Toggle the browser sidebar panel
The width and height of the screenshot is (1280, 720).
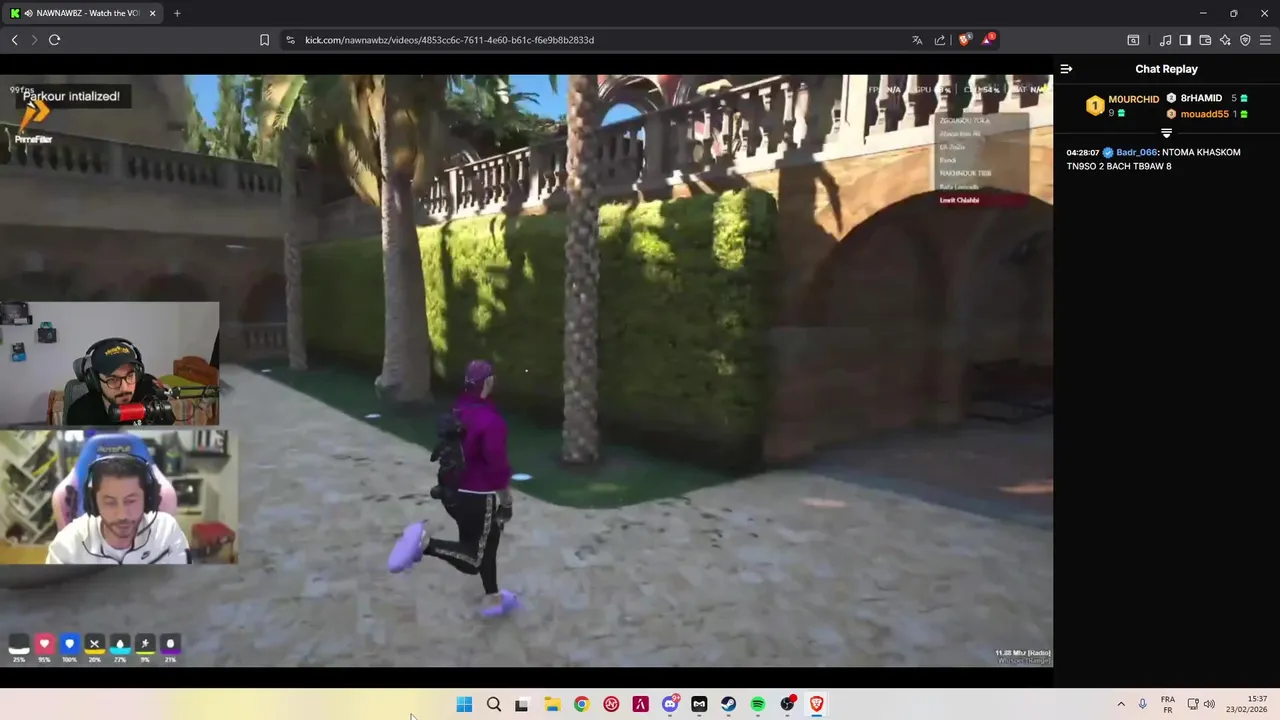click(1185, 40)
